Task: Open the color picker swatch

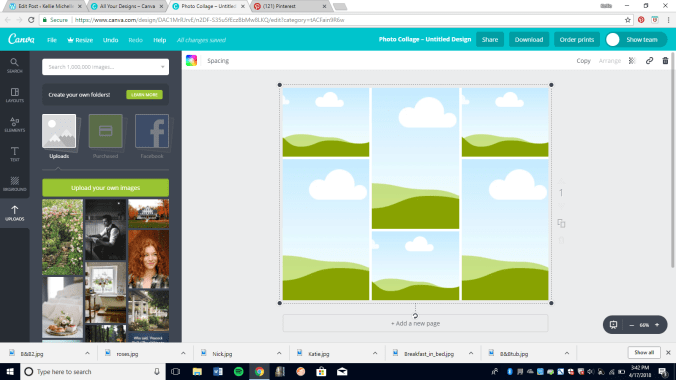Action: click(191, 60)
